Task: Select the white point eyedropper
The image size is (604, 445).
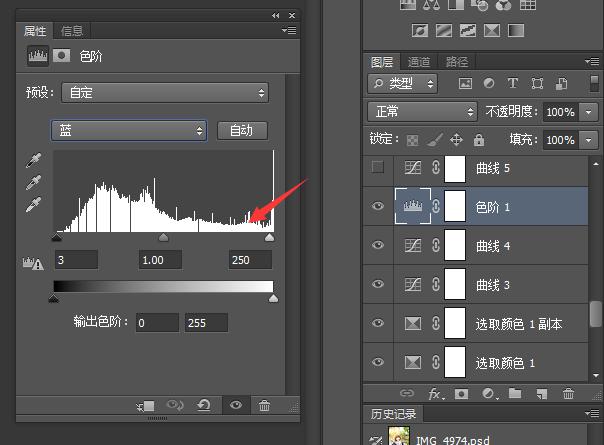Action: pos(34,204)
